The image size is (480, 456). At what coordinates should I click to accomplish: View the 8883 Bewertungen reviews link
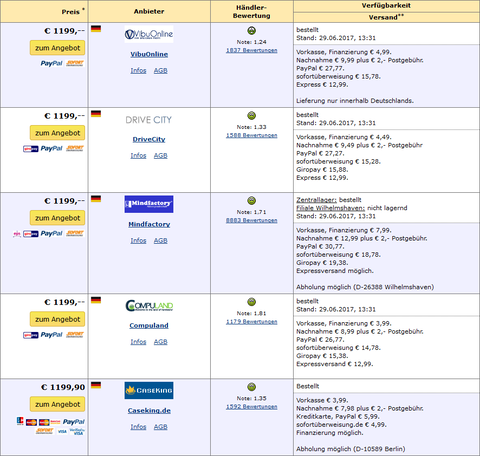pos(252,220)
